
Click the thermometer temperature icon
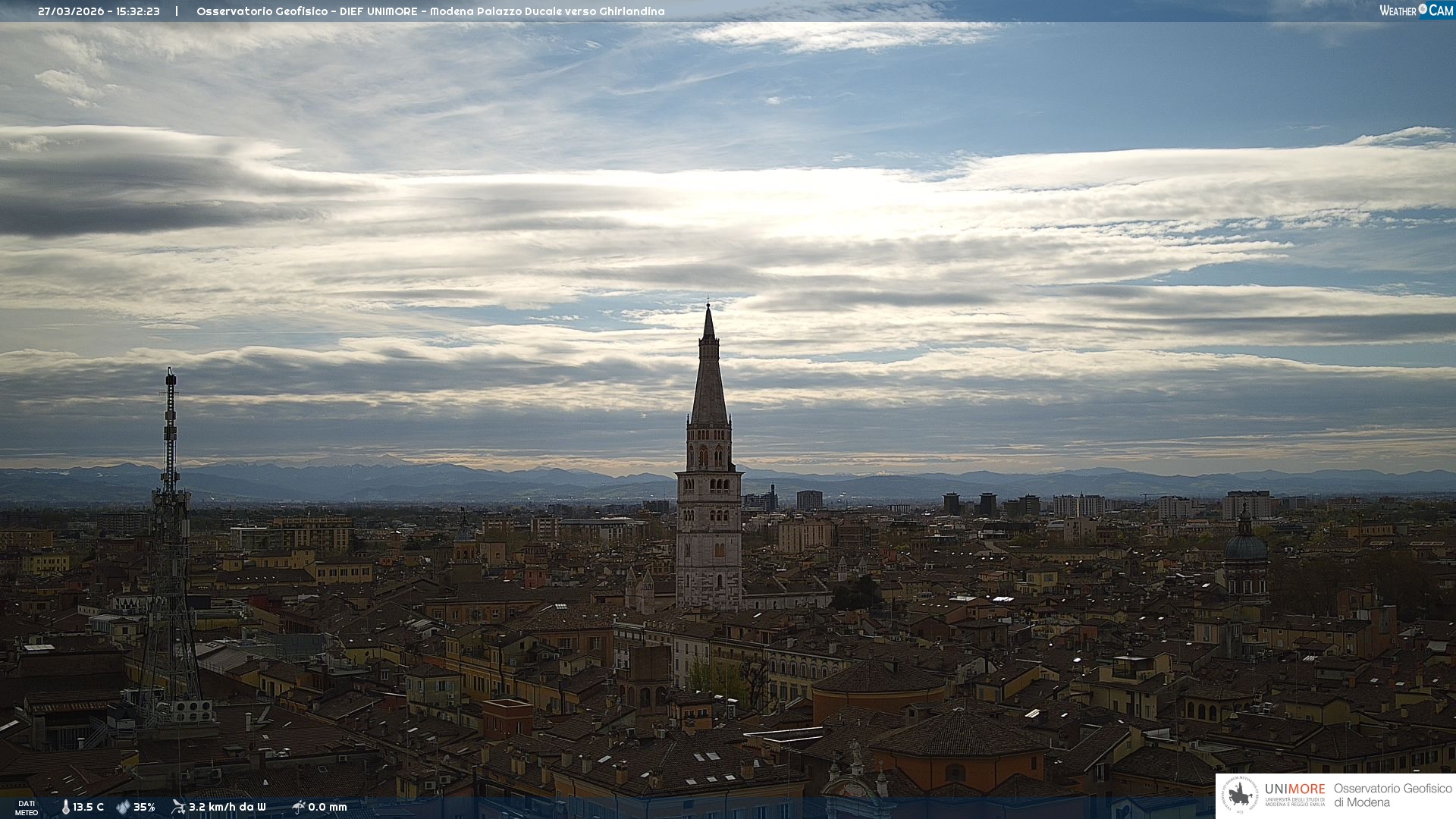click(66, 807)
